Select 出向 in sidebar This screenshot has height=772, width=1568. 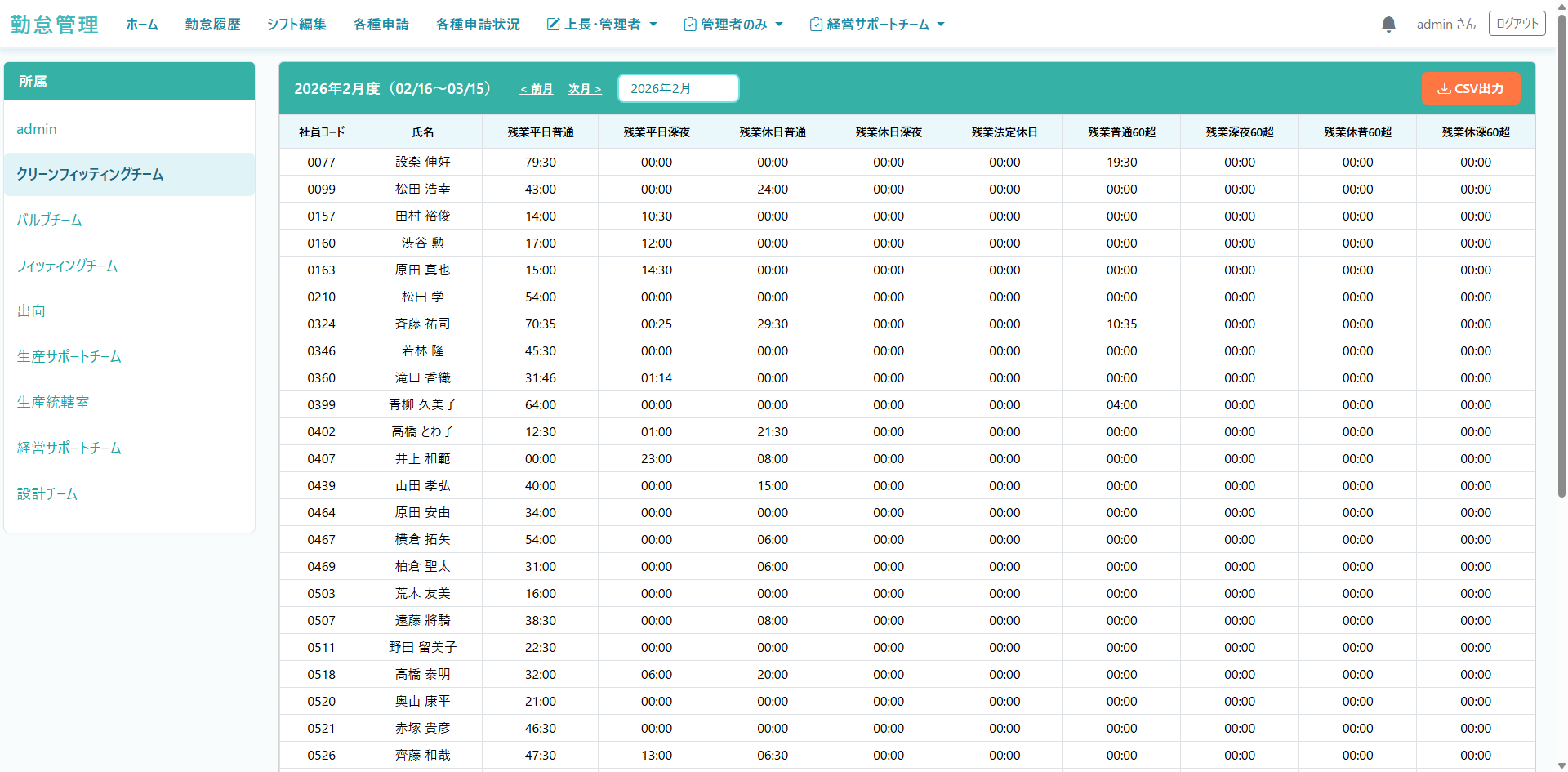click(129, 311)
